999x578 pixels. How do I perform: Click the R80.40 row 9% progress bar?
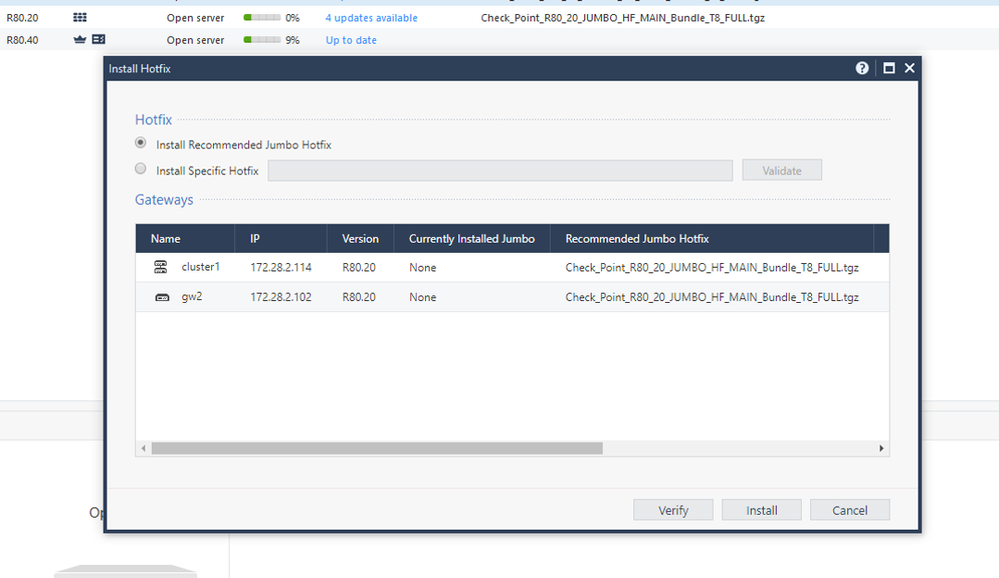(262, 40)
